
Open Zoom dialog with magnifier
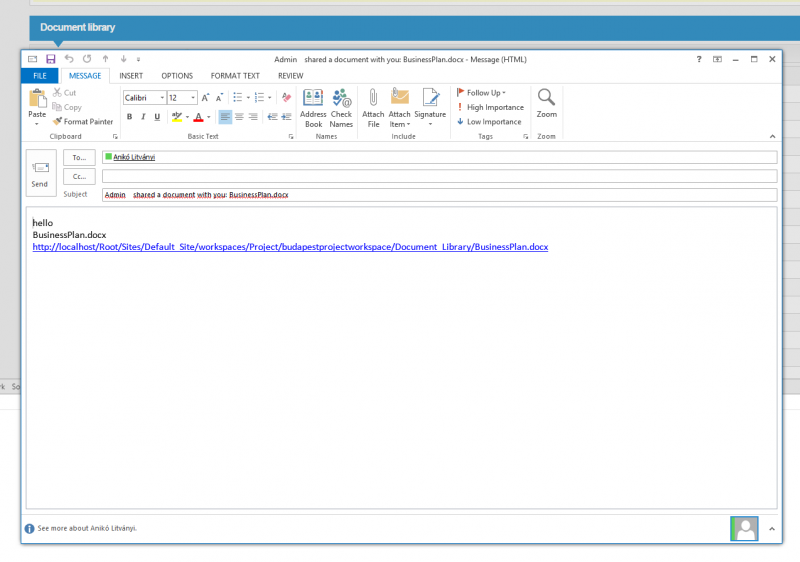click(546, 104)
